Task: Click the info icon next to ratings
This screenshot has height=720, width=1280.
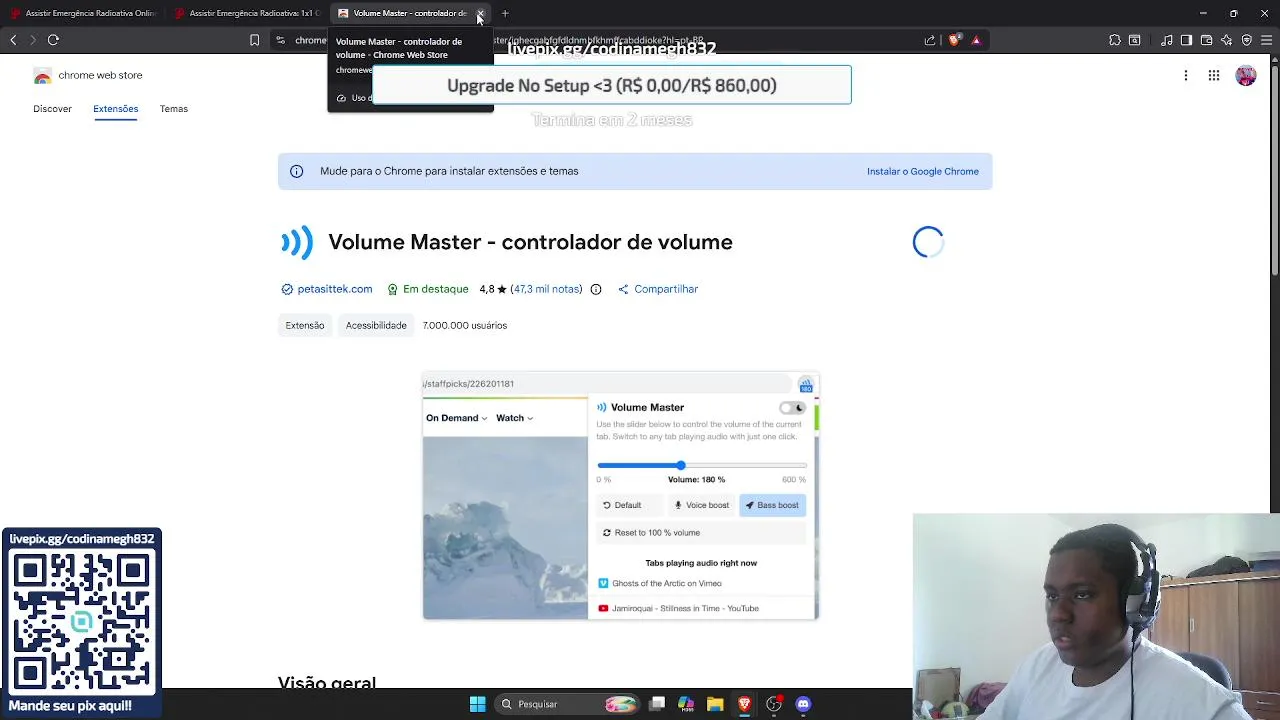Action: (x=596, y=289)
